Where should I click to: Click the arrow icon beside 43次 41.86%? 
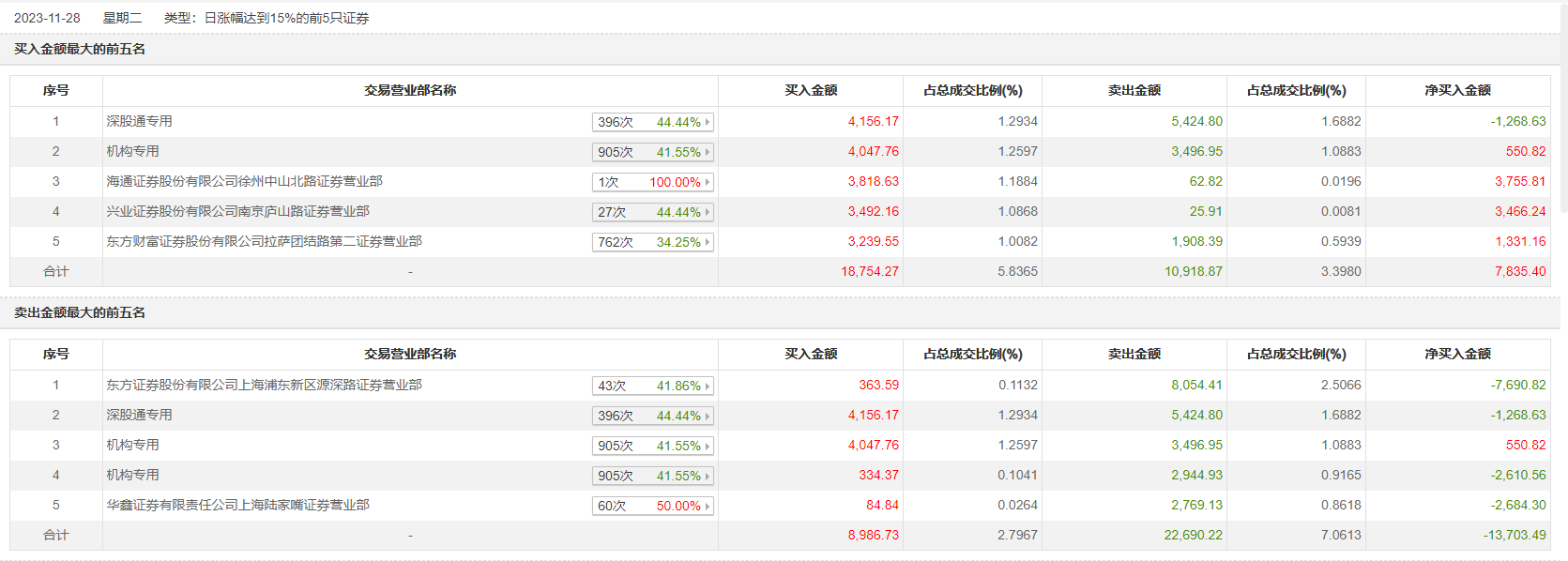(x=708, y=386)
